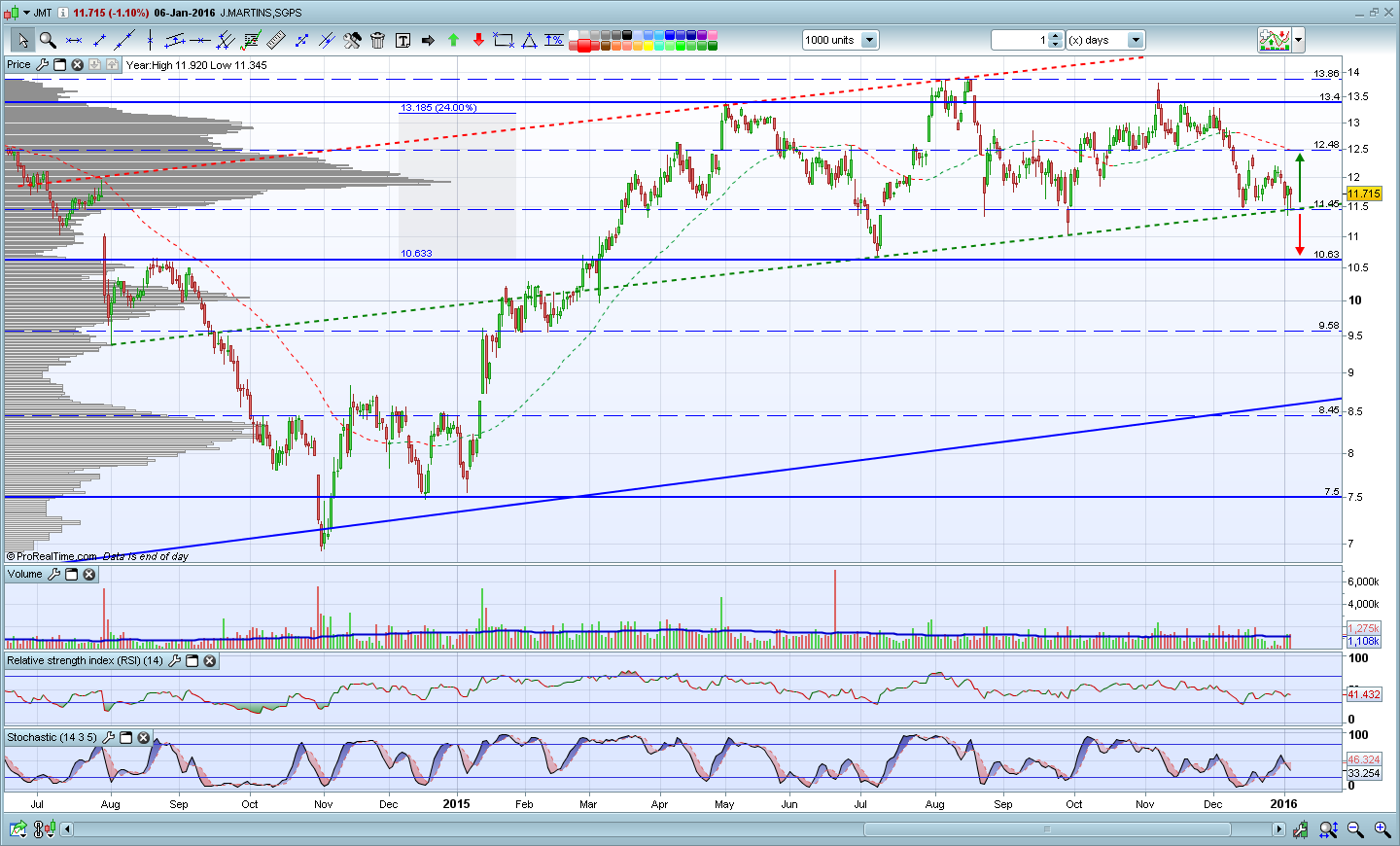Screen dimensions: 1400x846
Task: Decrease the timeframe number stepper
Action: [x=1056, y=45]
